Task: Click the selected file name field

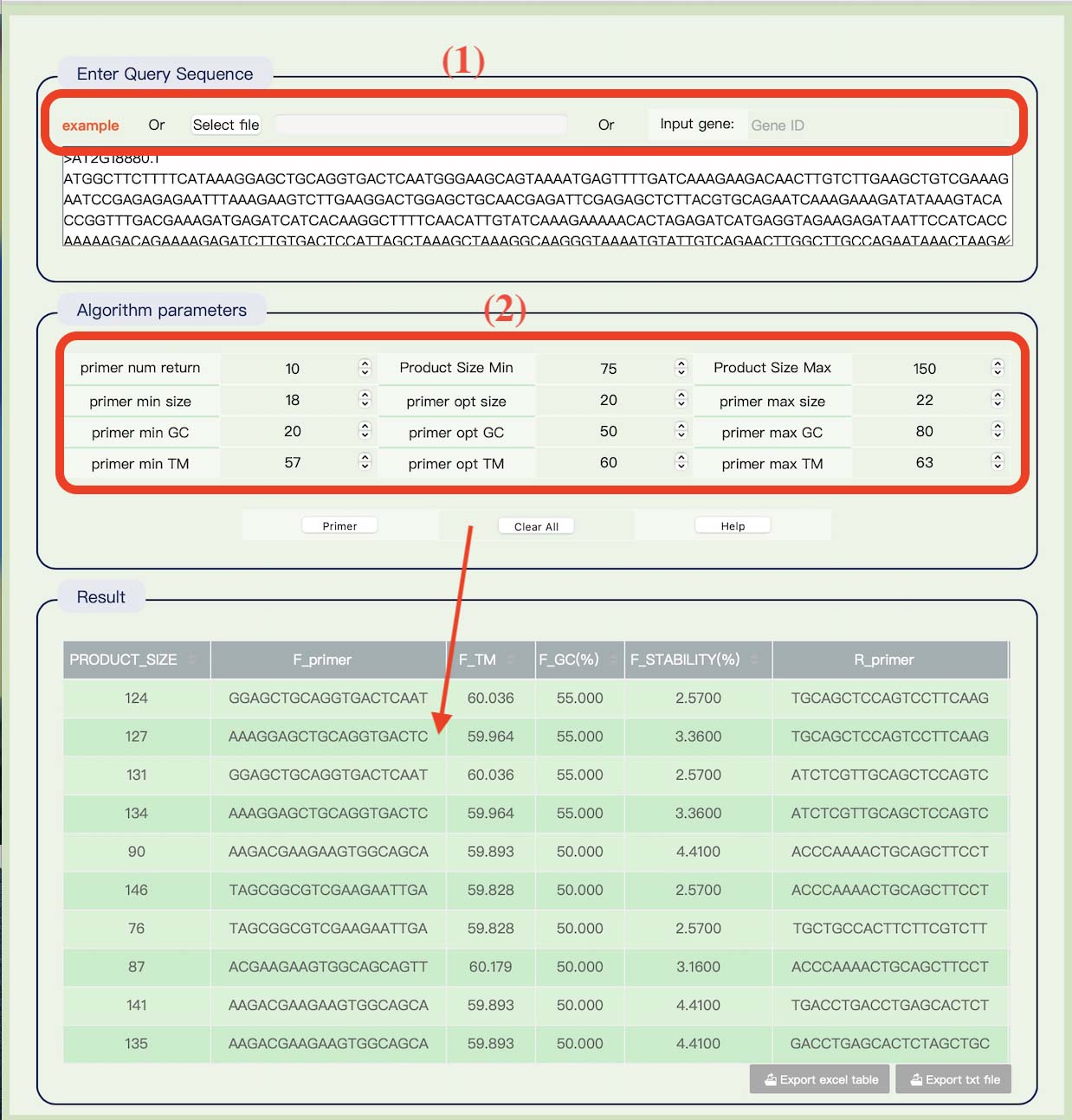Action: point(421,125)
